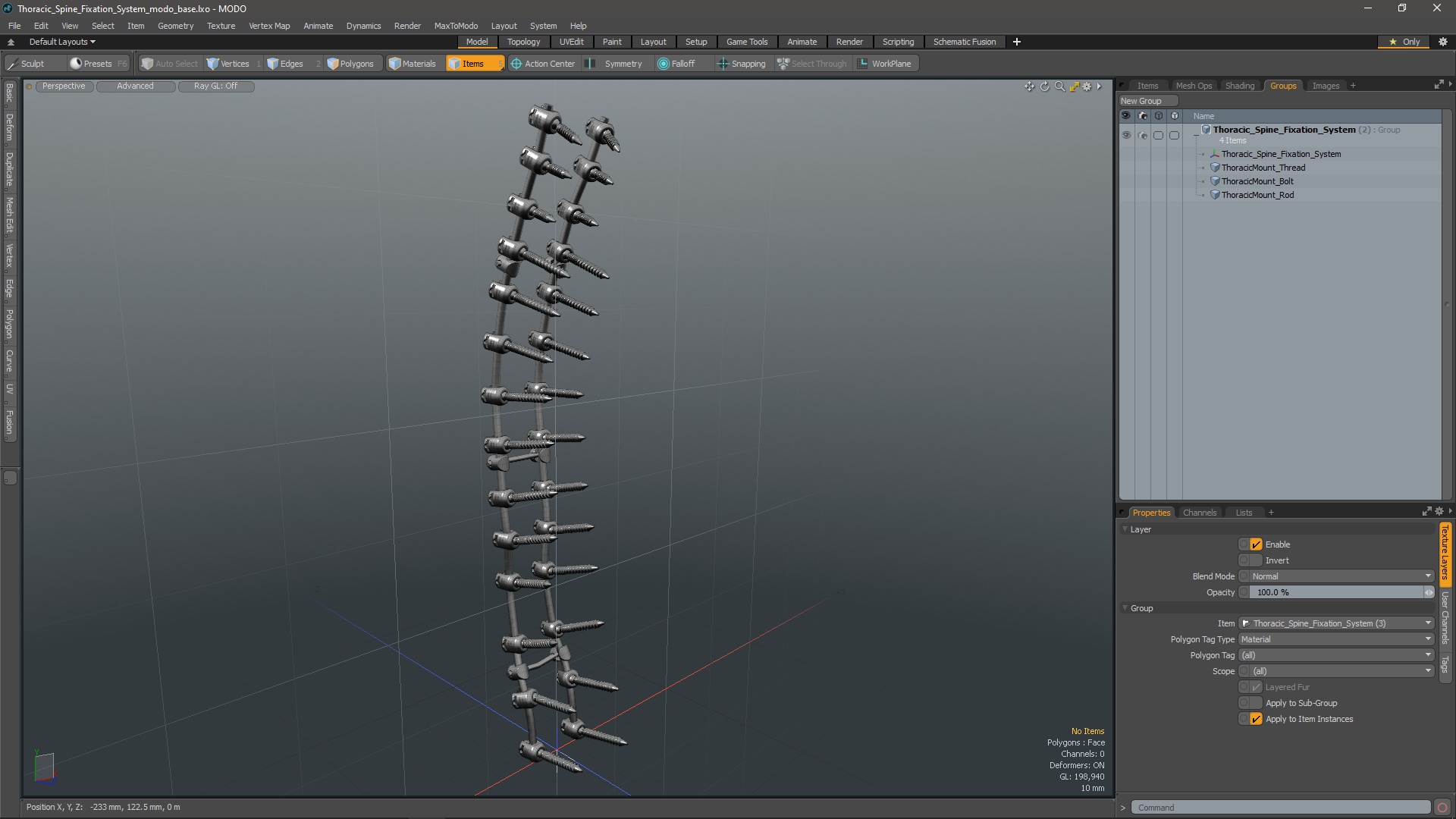The height and width of the screenshot is (819, 1456).
Task: Open the Vertex Map menu
Action: [x=269, y=26]
